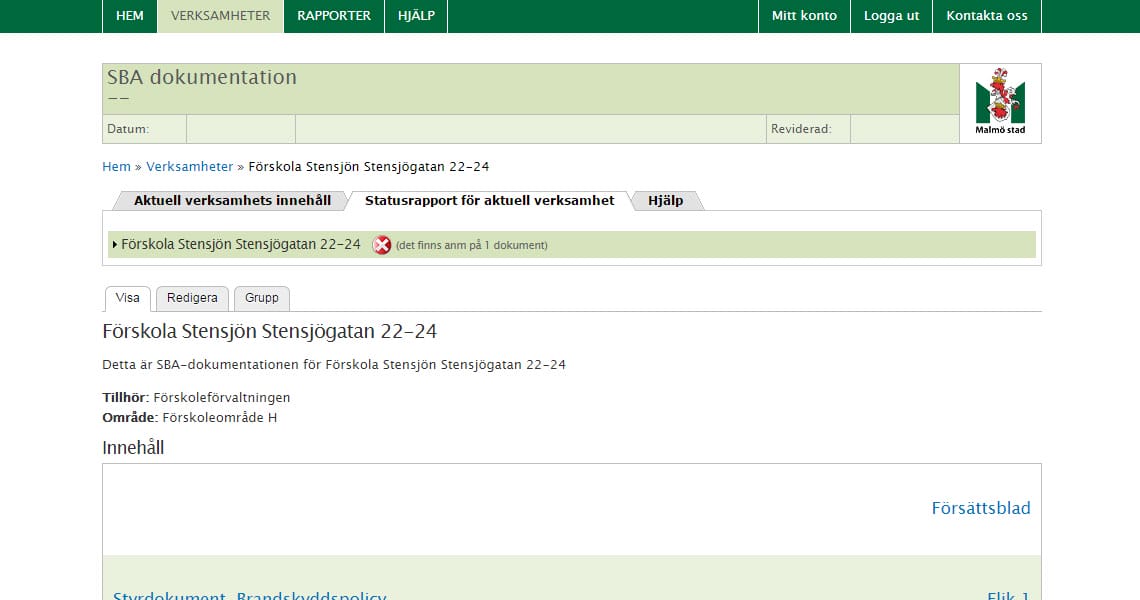Go to HEM in top navigation
This screenshot has height=600, width=1140.
coord(130,16)
